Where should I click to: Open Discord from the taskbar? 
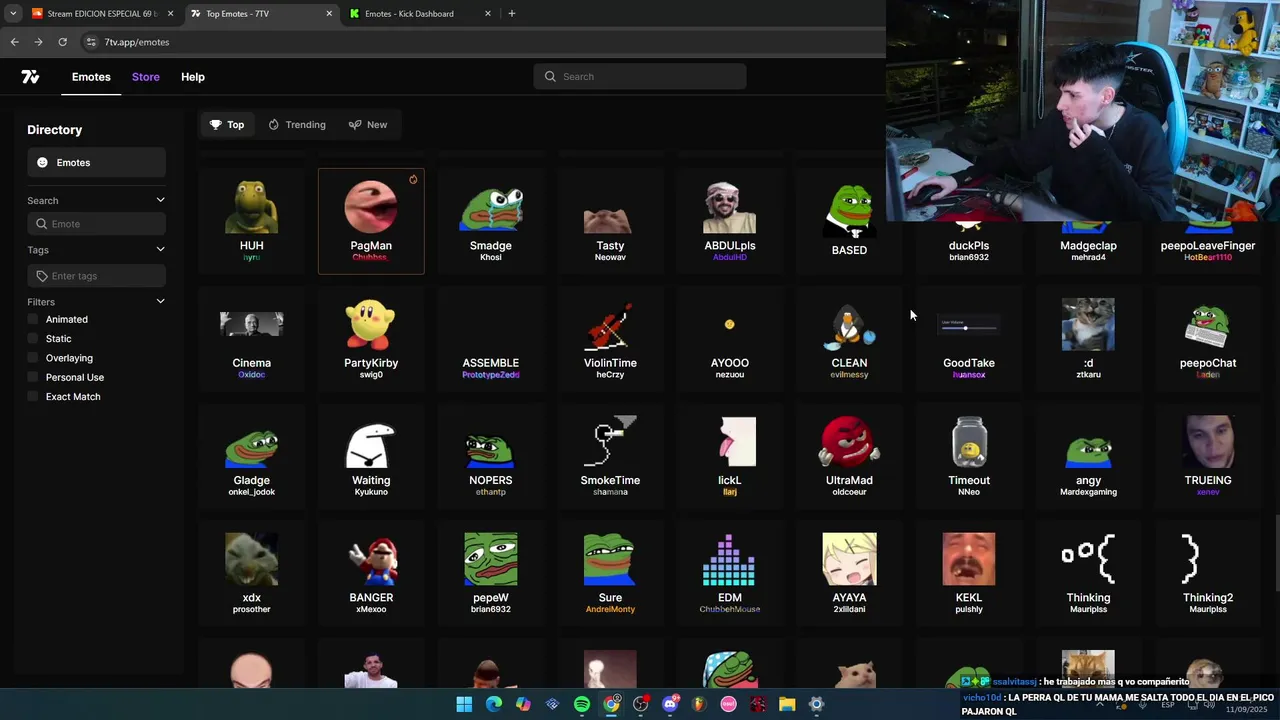(670, 705)
